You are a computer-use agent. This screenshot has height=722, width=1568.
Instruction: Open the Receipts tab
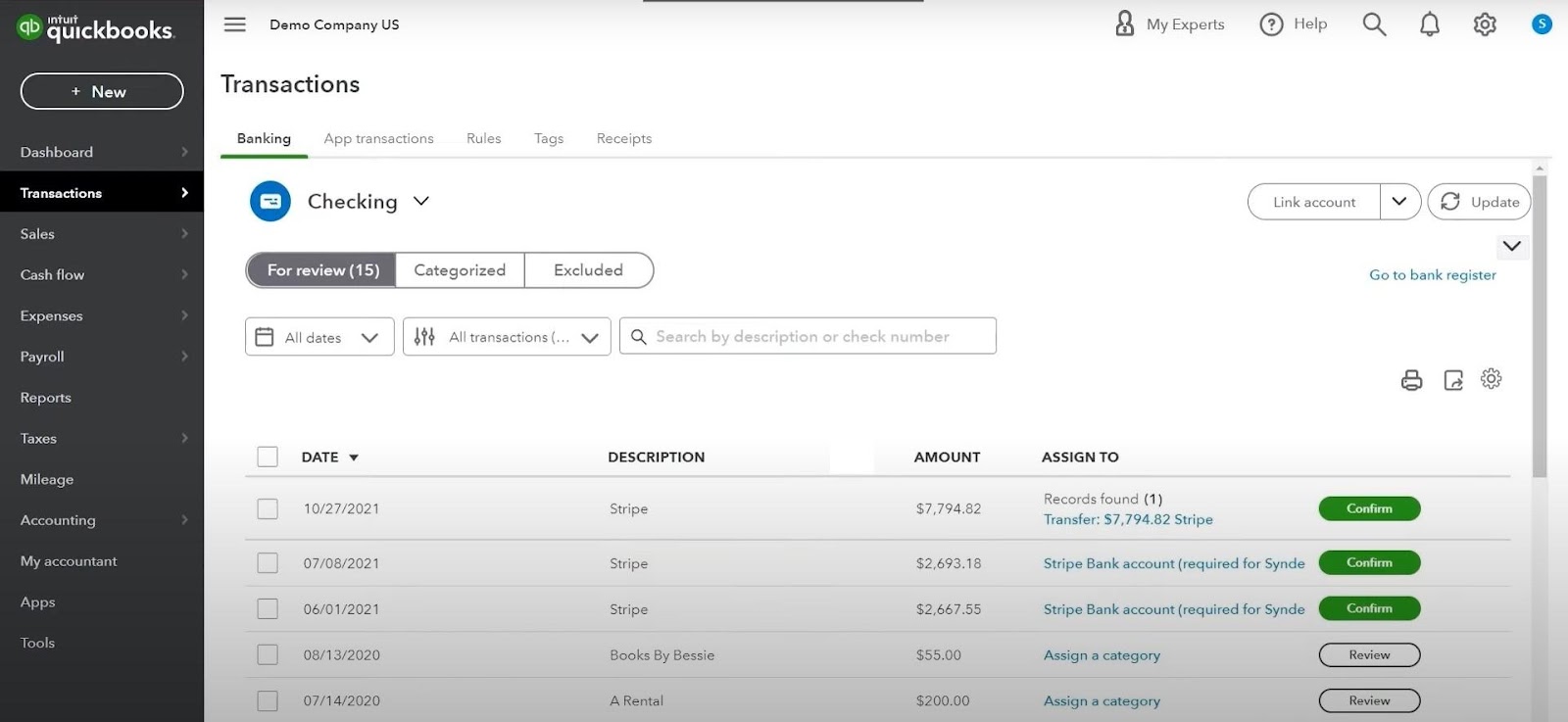coord(624,138)
